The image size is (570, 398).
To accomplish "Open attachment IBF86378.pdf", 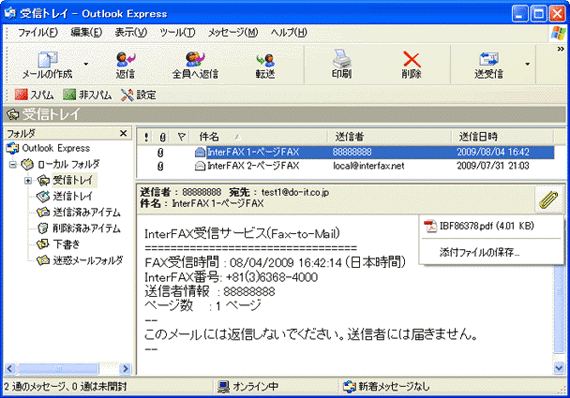I will point(479,226).
